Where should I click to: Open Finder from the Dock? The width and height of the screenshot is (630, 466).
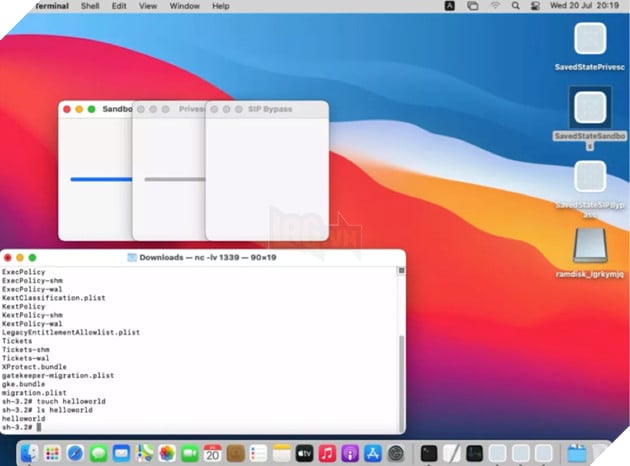coord(29,454)
